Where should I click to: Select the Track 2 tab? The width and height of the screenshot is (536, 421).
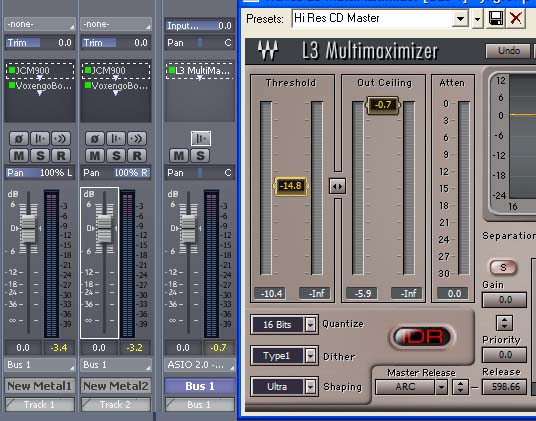(116, 405)
